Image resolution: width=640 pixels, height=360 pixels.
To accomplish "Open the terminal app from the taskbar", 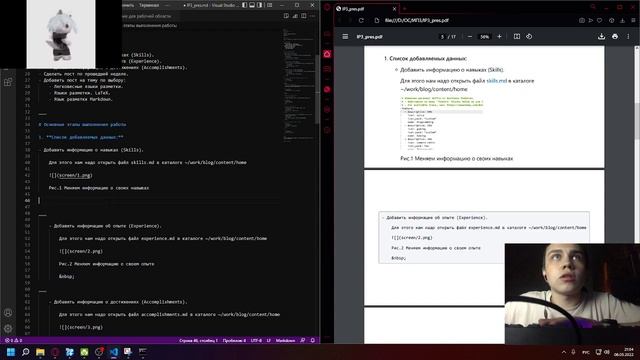I will (x=143, y=352).
